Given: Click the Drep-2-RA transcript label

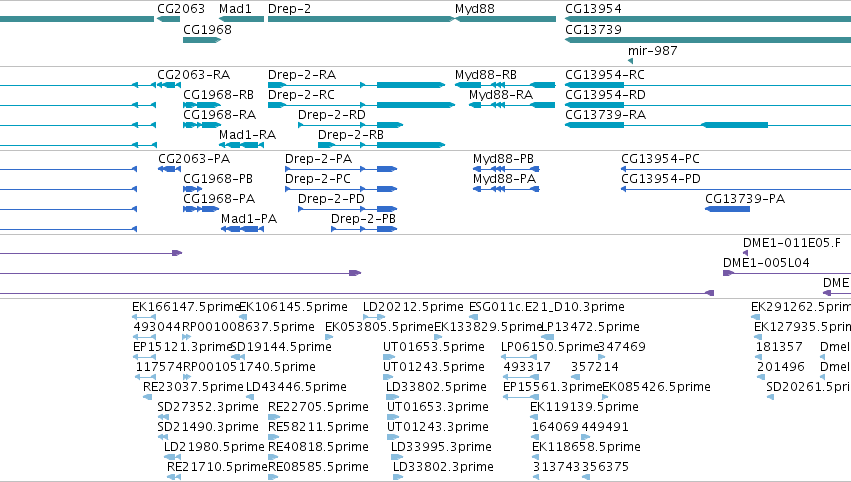Looking at the screenshot, I should 302,75.
